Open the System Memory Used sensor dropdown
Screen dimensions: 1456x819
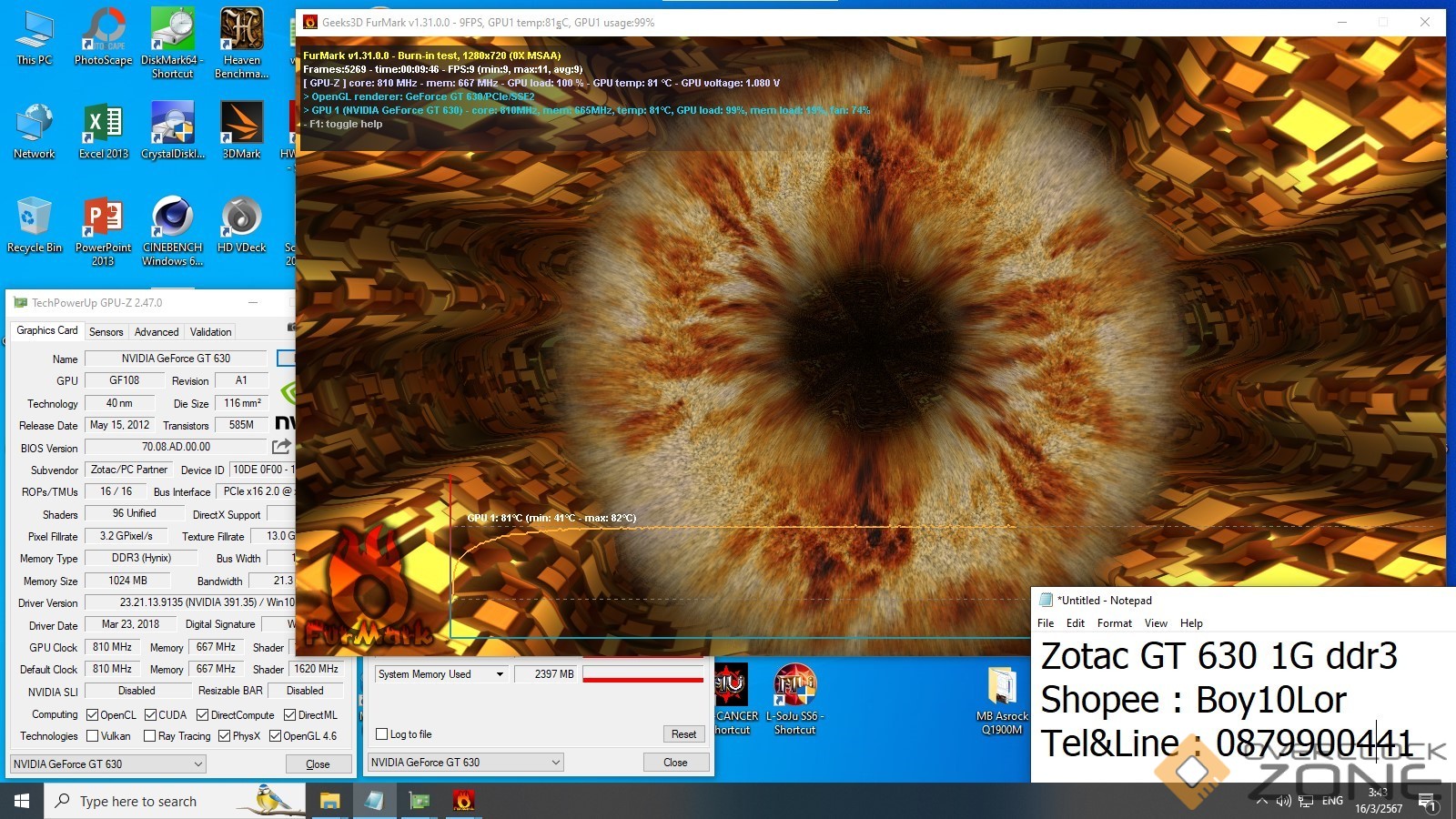point(441,674)
